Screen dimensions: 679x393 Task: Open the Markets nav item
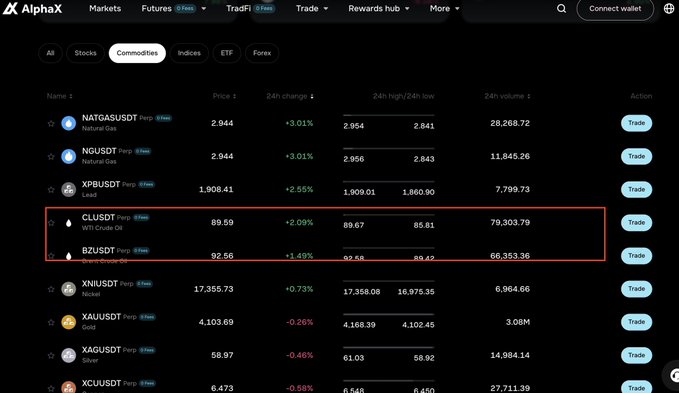coord(105,9)
